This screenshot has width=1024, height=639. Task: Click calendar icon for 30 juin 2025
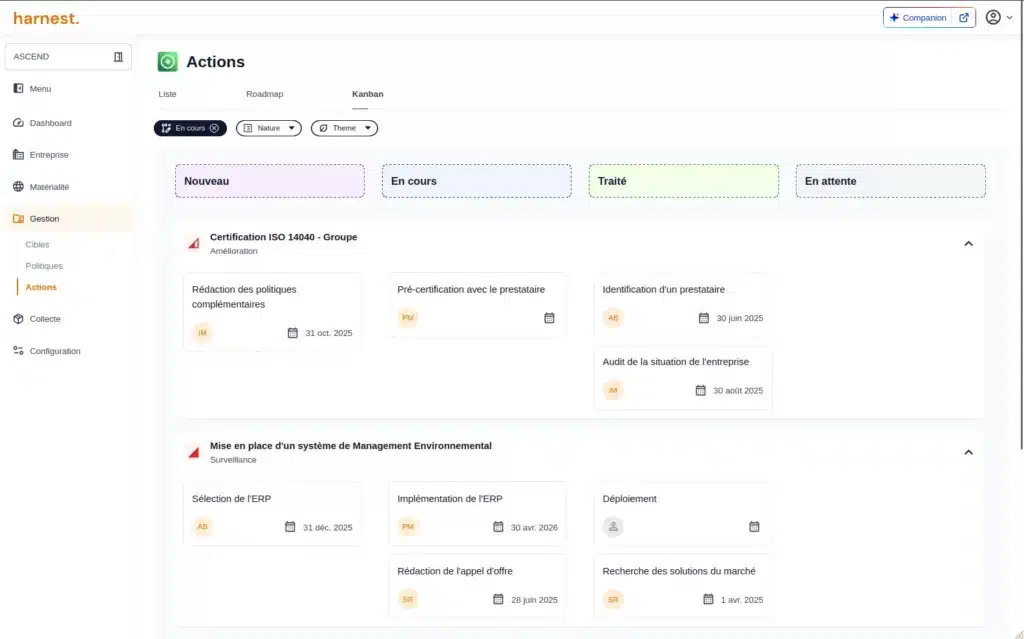tap(703, 318)
